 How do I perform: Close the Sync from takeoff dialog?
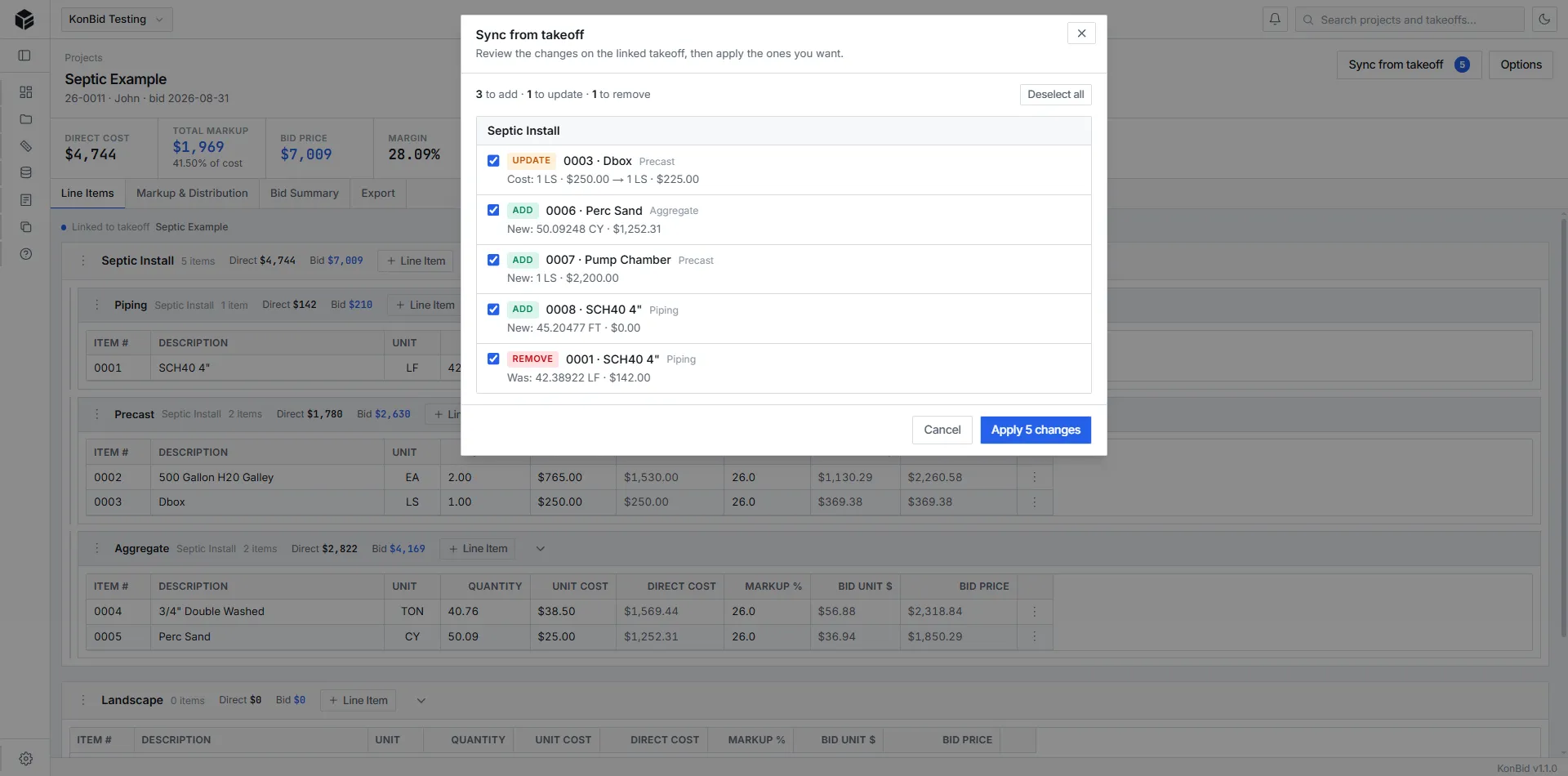[x=1081, y=33]
